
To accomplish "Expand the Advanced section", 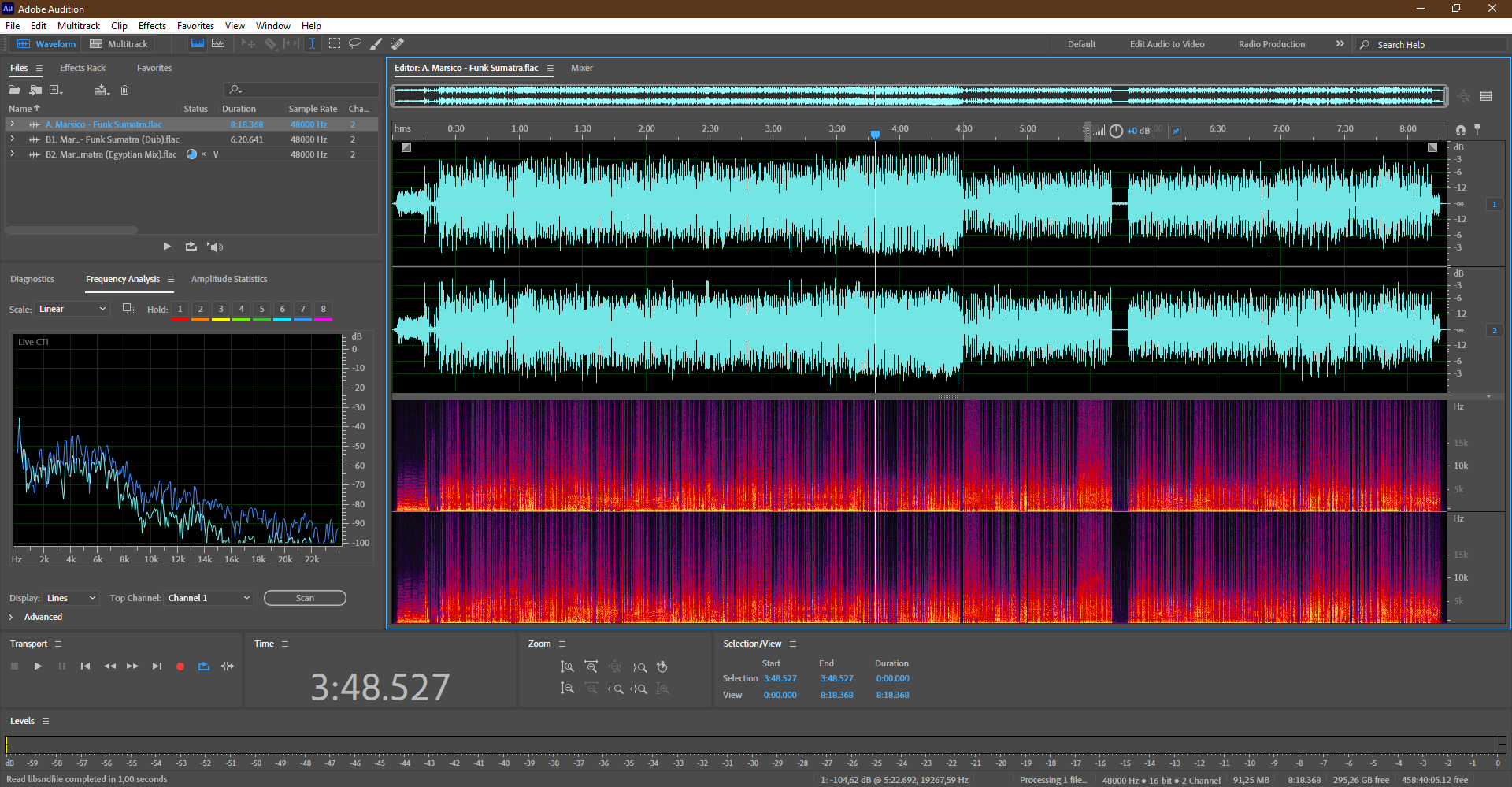I will (11, 617).
